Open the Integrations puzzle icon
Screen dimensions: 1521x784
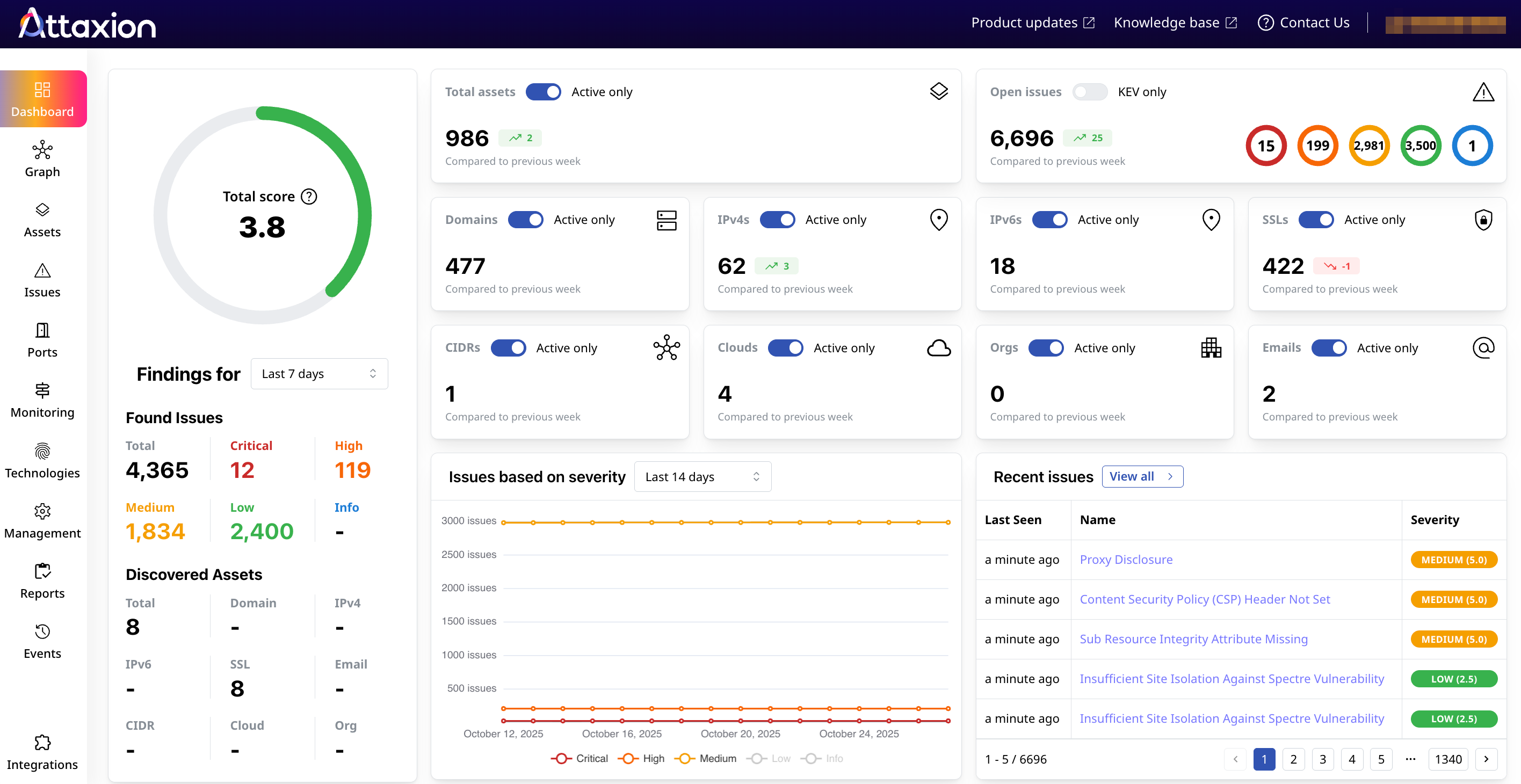pos(42,742)
